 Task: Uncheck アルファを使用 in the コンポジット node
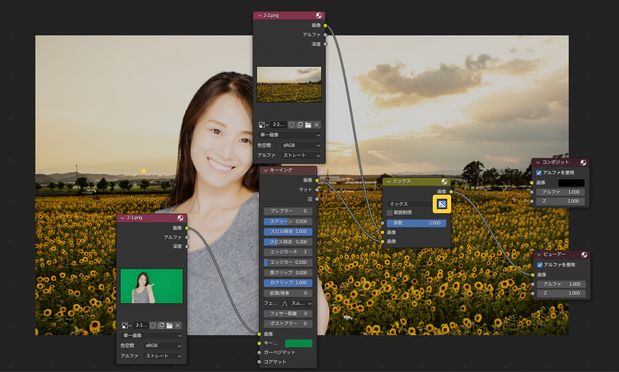[x=539, y=173]
